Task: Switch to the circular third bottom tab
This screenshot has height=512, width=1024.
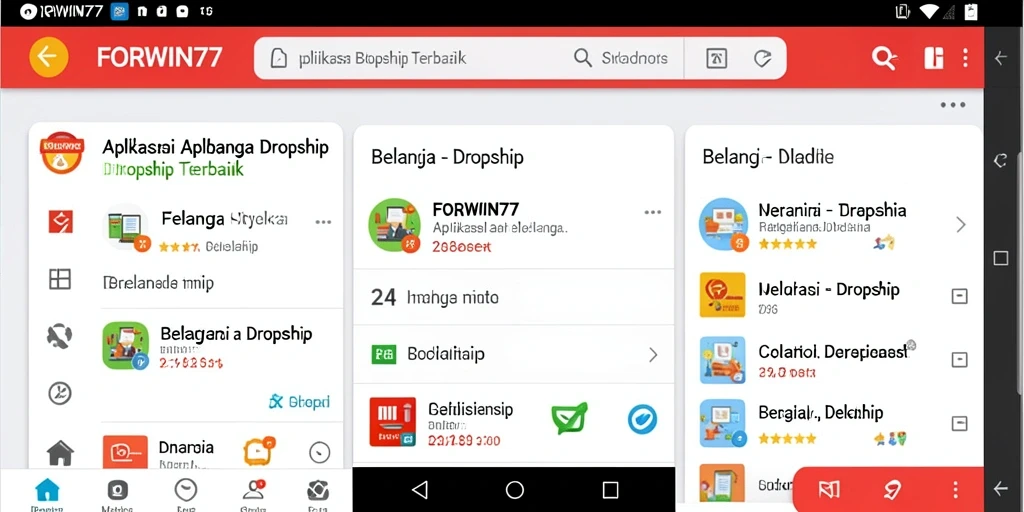Action: click(x=185, y=492)
